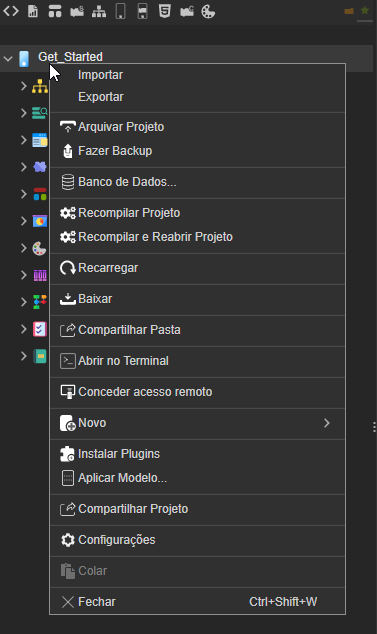Click the paint palette icon in top toolbar
This screenshot has width=377, height=634.
tap(208, 12)
